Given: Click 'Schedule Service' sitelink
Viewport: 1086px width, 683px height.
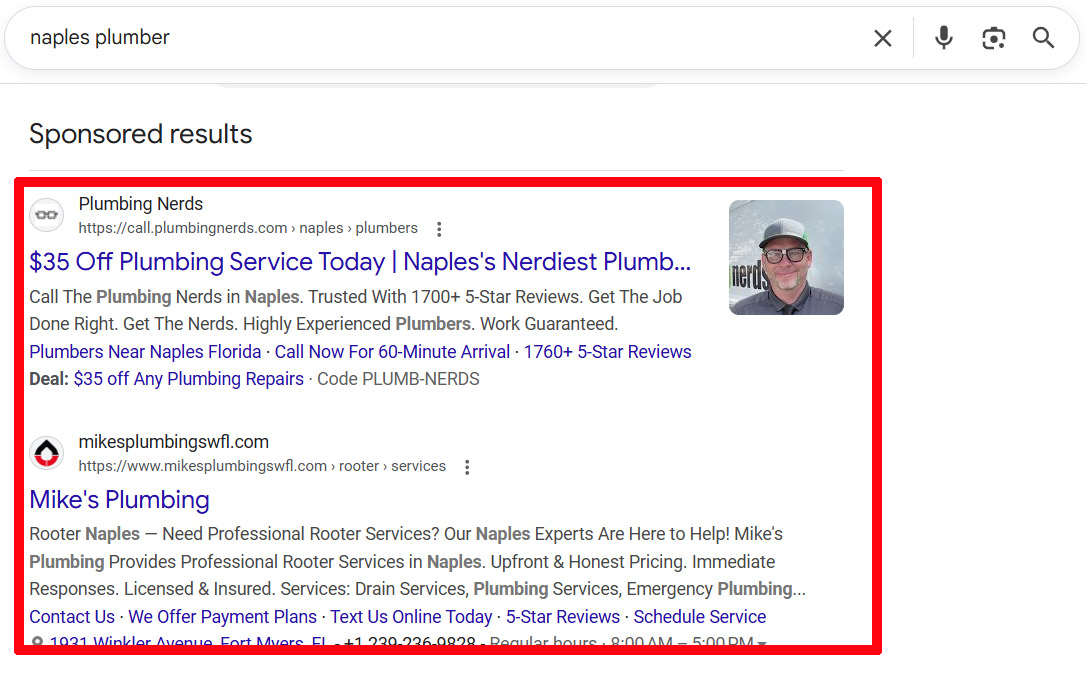Looking at the screenshot, I should pos(699,617).
